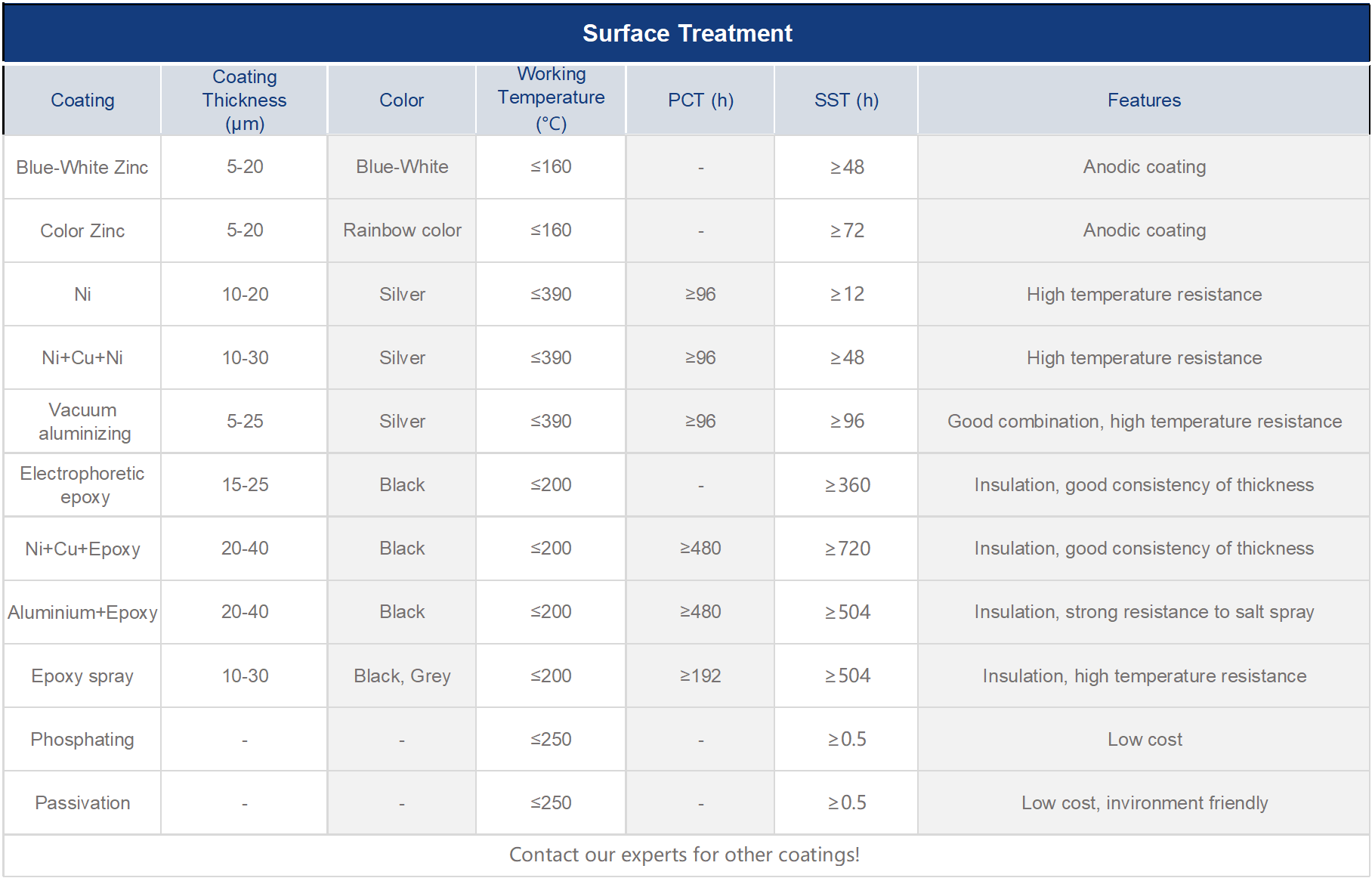Click Silver color in Ni+Cu+Ni row
The height and width of the screenshot is (878, 1372).
(402, 357)
